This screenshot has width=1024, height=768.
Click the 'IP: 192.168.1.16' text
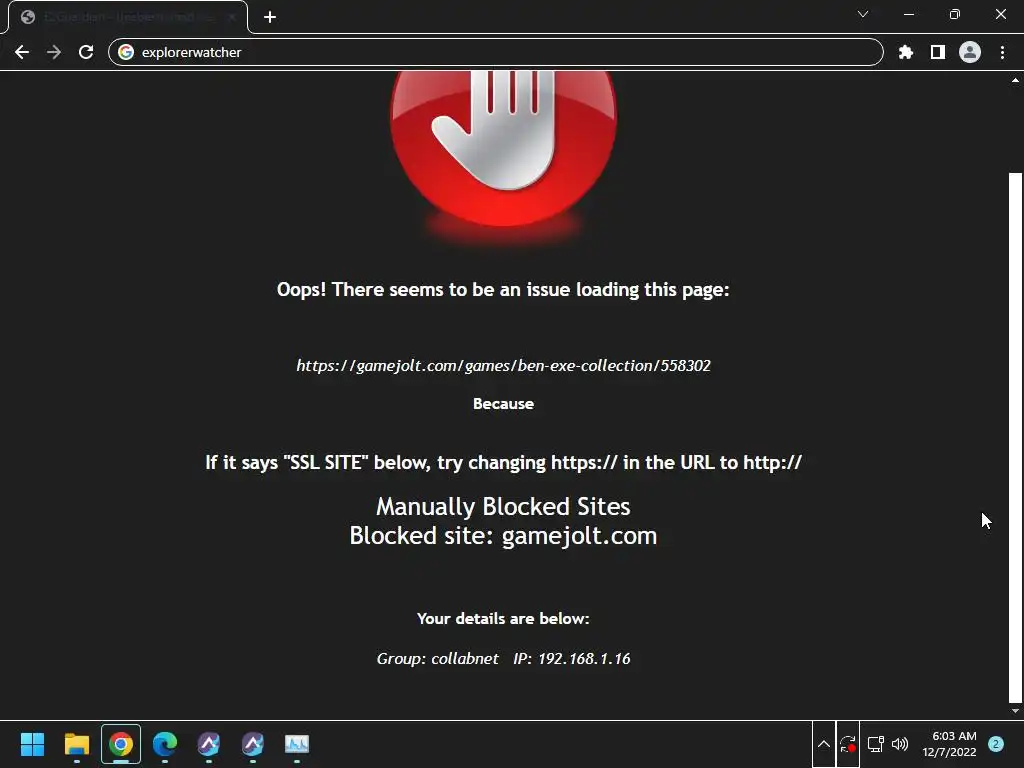(572, 658)
